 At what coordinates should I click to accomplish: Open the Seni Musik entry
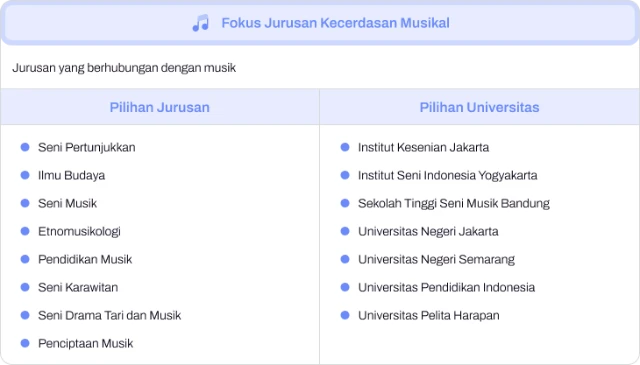point(67,203)
